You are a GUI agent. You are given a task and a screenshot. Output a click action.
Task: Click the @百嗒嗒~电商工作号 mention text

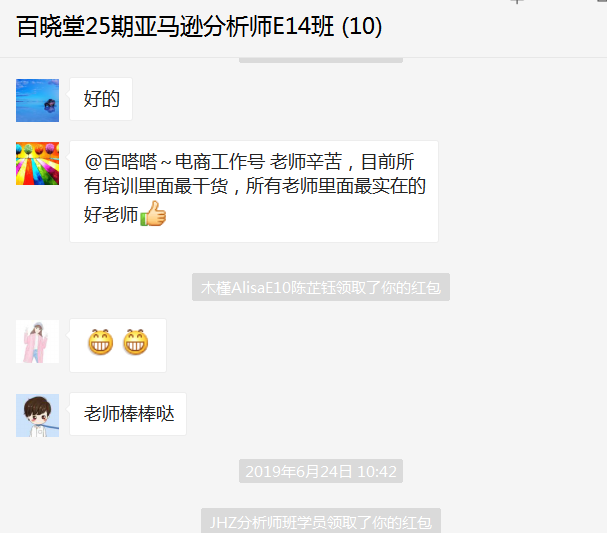click(175, 162)
